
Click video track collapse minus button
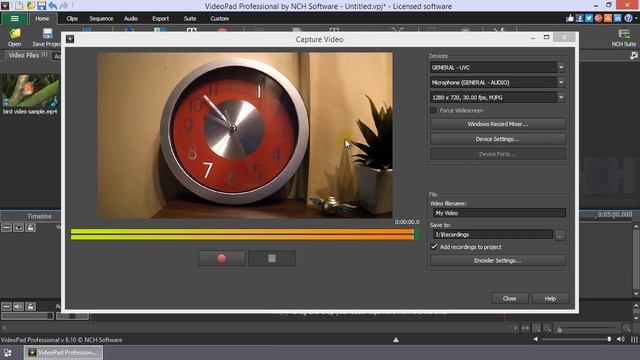point(7,228)
